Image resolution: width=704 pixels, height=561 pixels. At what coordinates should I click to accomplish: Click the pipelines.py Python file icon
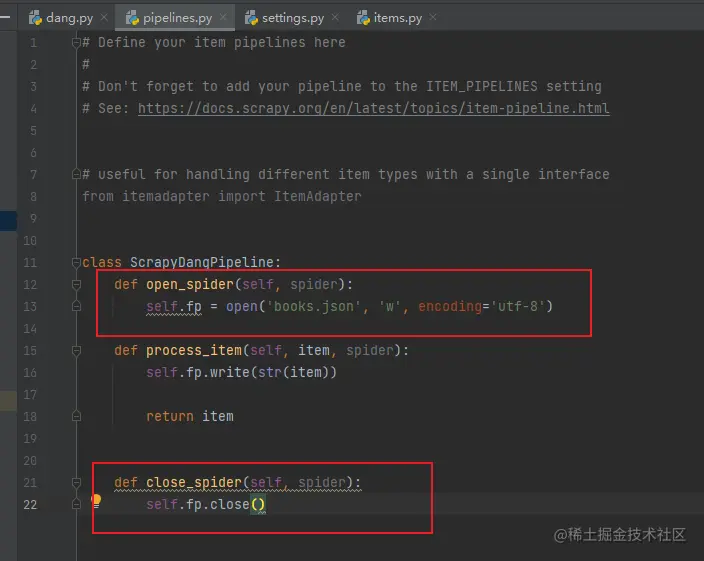pyautogui.click(x=132, y=18)
